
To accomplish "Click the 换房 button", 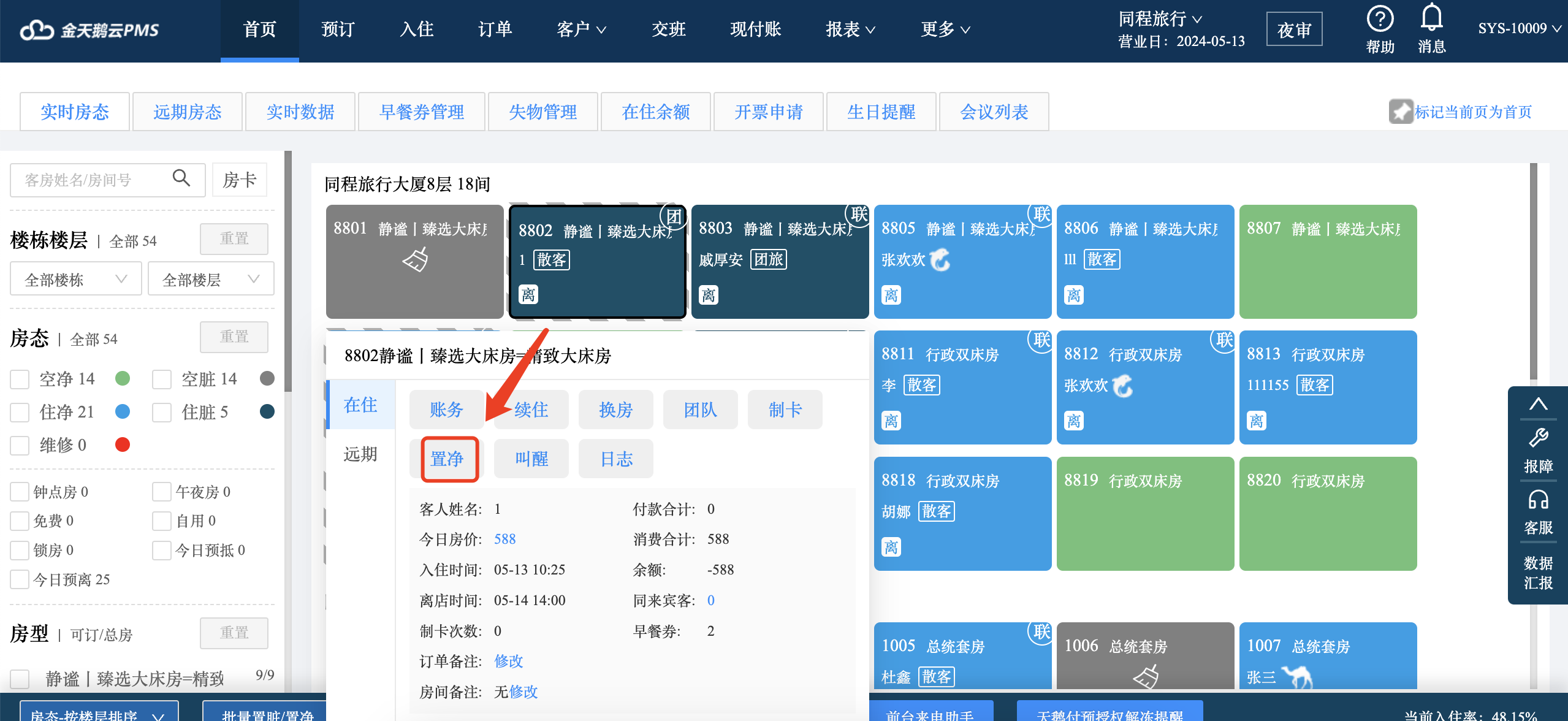I will tap(616, 410).
